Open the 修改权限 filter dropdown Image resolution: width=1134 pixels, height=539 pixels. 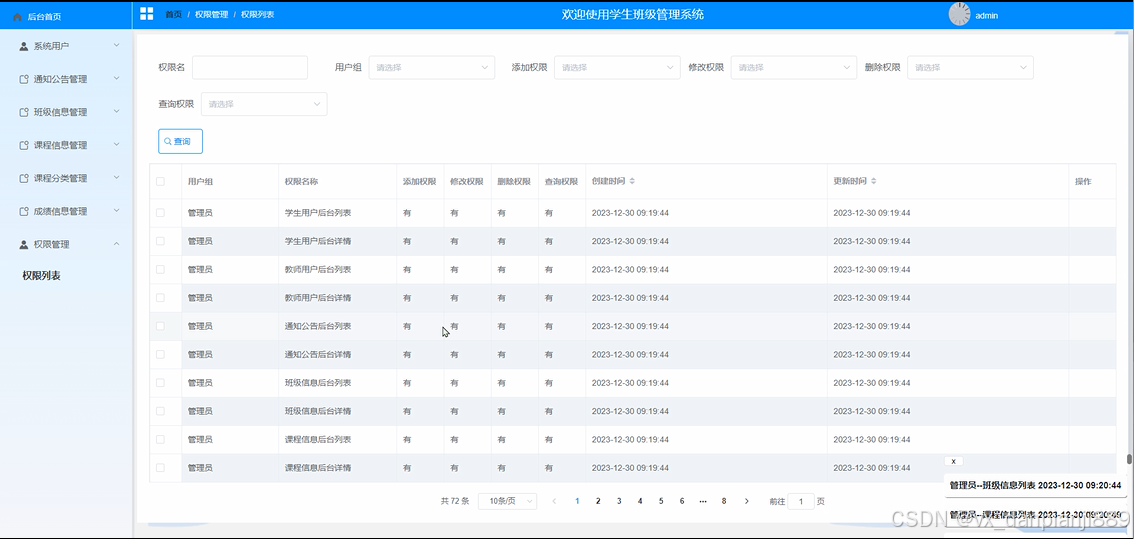click(x=794, y=67)
